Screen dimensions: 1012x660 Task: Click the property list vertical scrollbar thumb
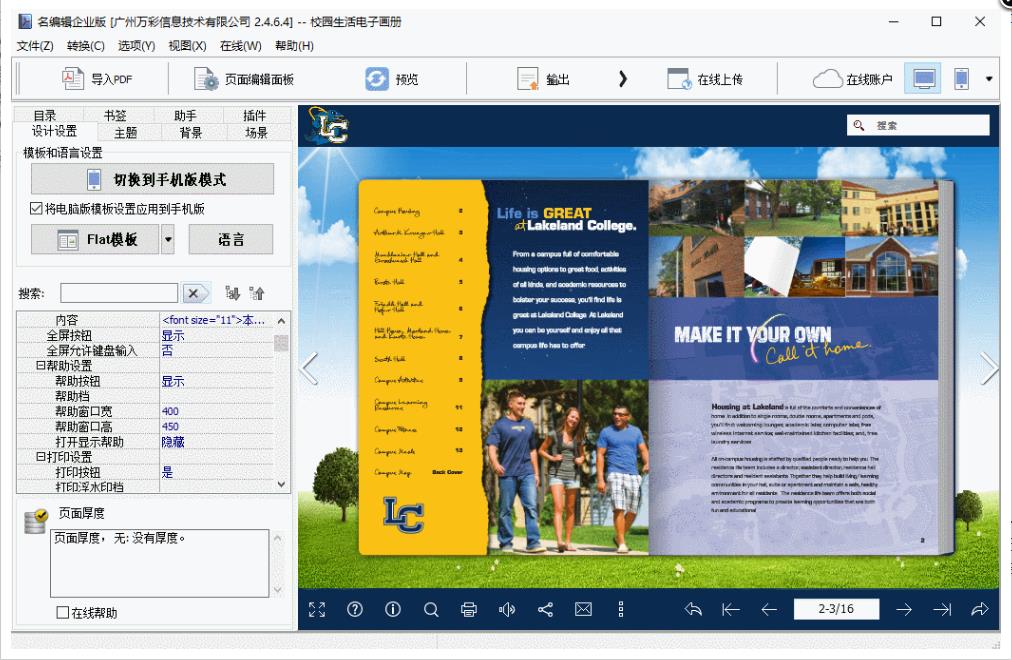281,343
